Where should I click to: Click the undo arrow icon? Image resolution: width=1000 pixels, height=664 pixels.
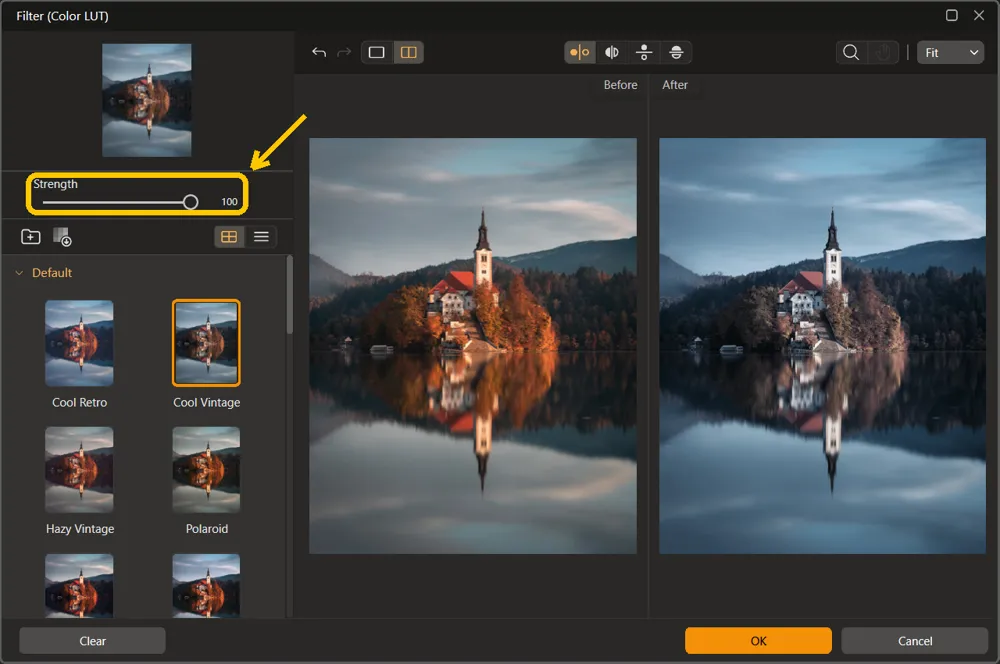tap(319, 52)
